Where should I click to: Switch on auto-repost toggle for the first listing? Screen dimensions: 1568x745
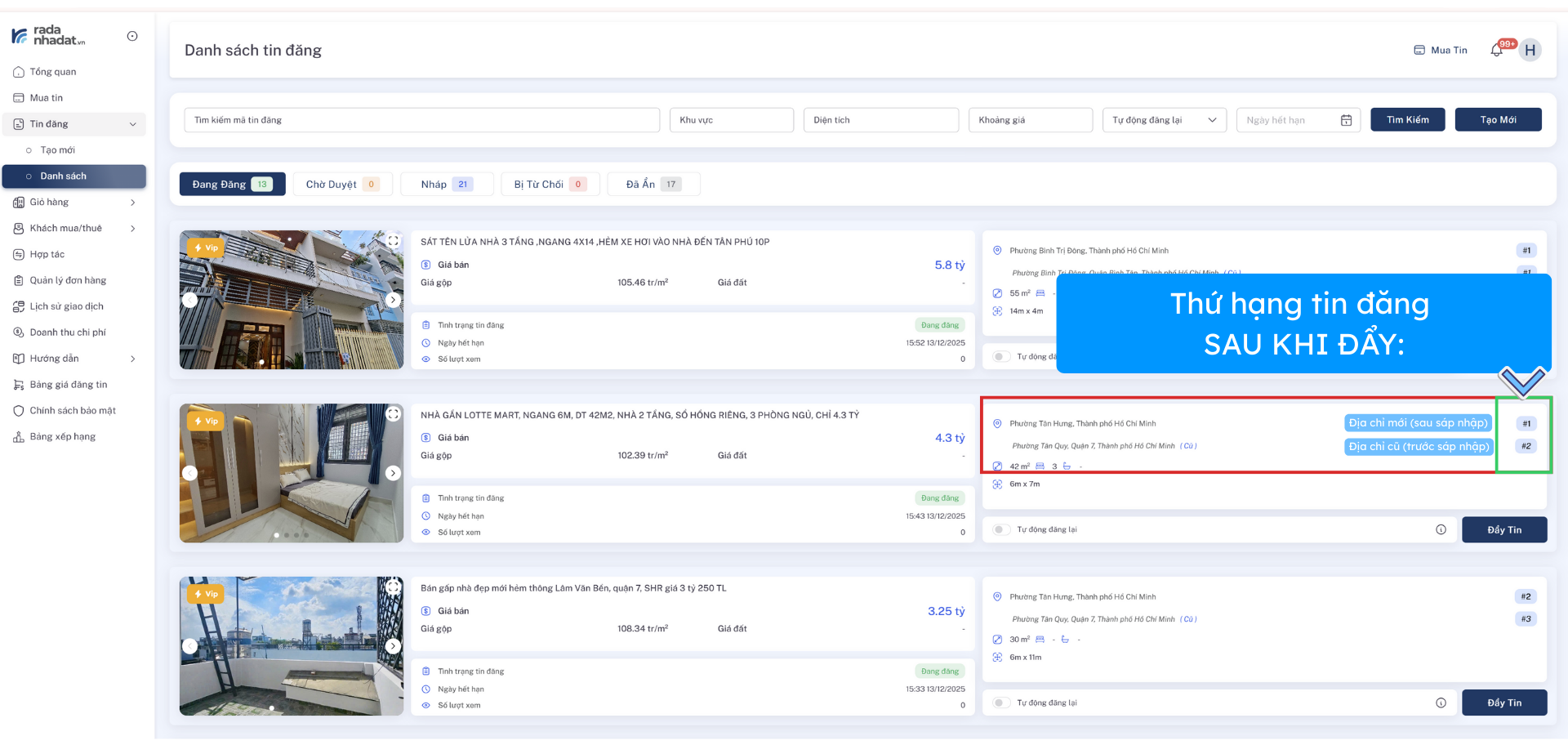[1001, 357]
